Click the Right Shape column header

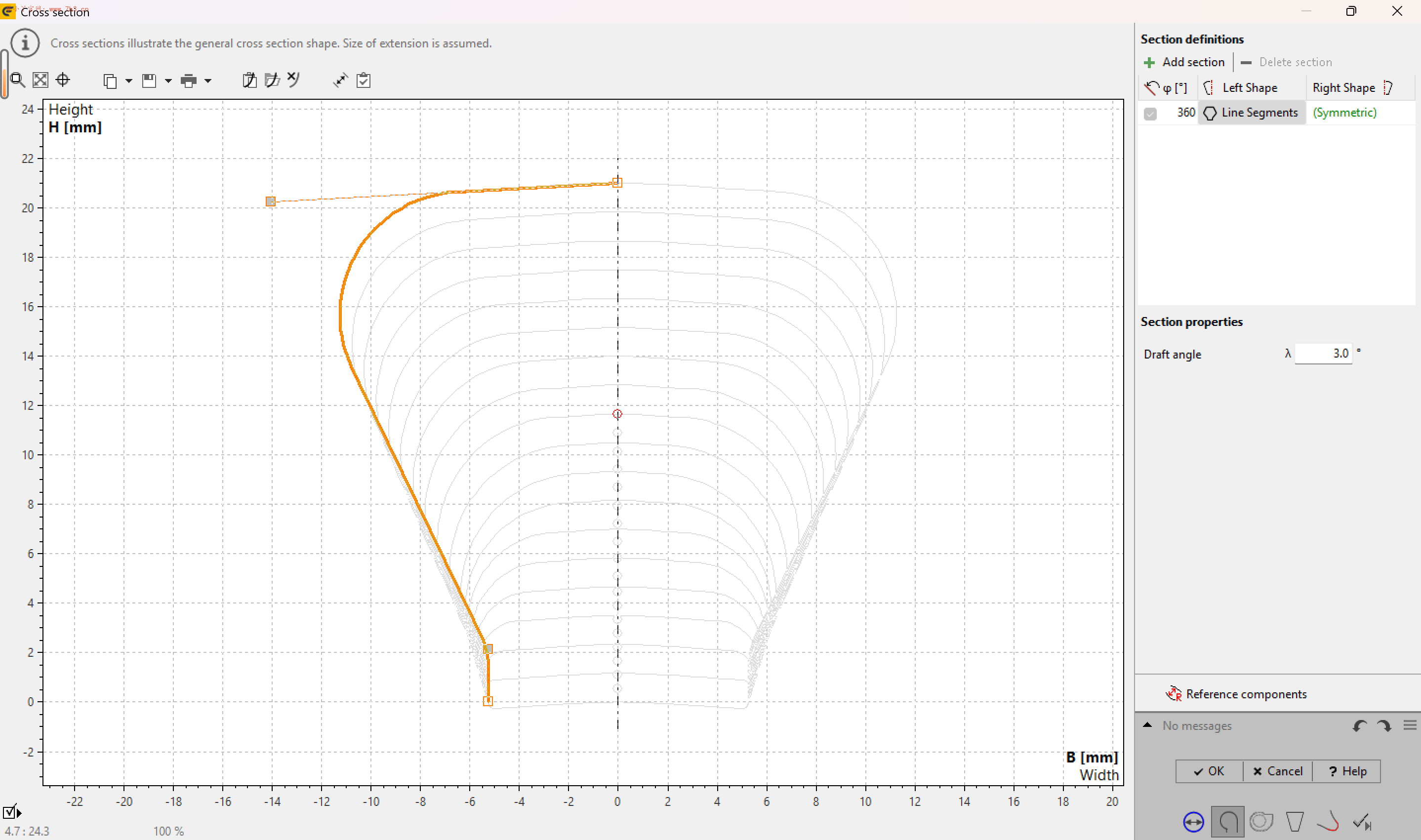pos(1360,88)
